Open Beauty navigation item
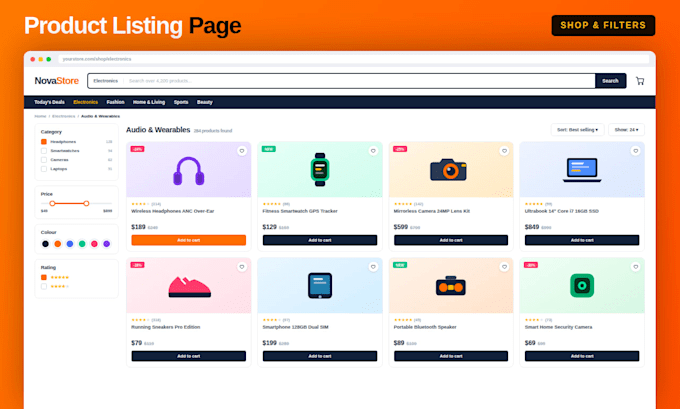Viewport: 680px width, 409px height. click(x=205, y=102)
